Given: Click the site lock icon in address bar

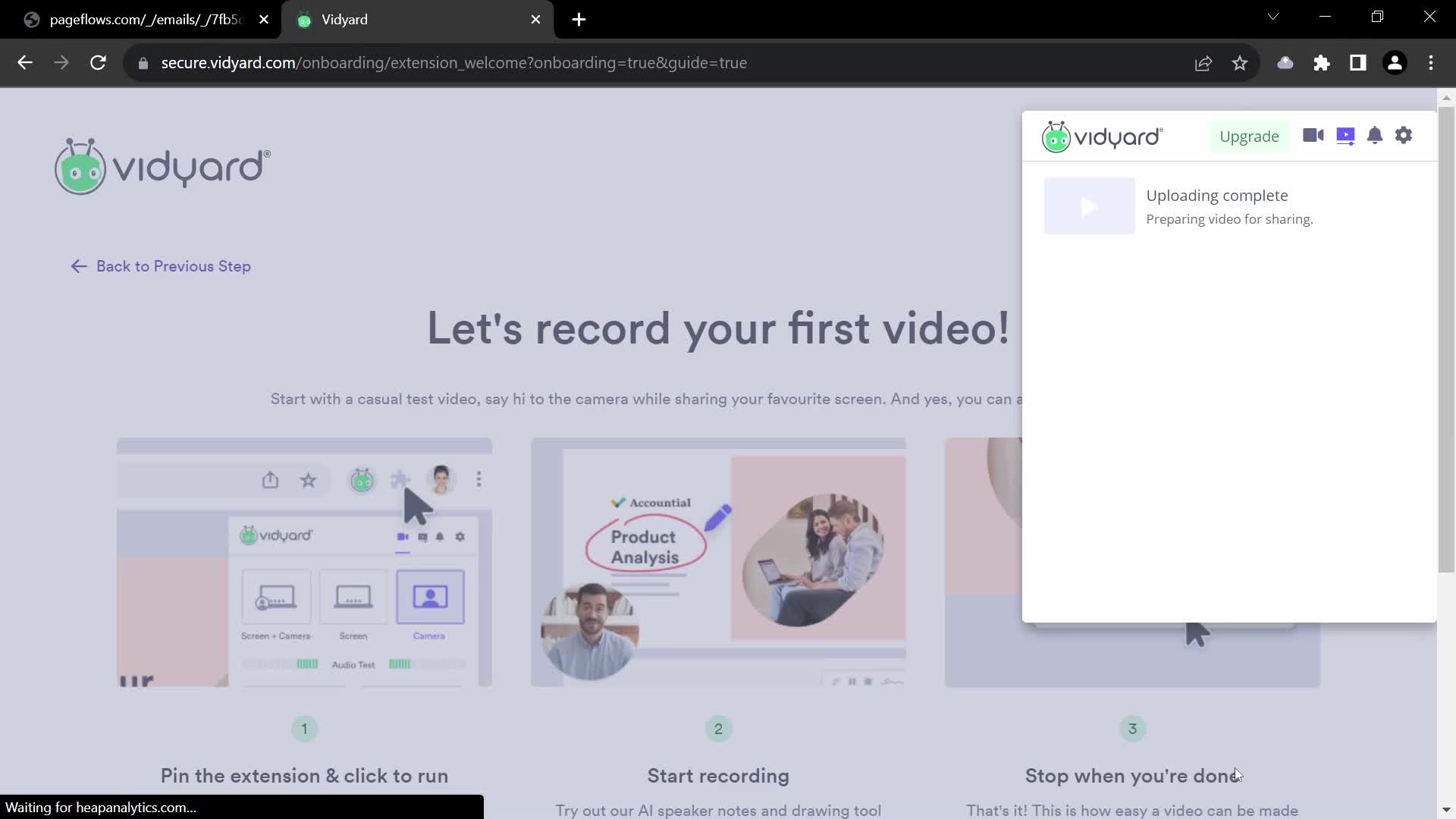Looking at the screenshot, I should [x=143, y=63].
